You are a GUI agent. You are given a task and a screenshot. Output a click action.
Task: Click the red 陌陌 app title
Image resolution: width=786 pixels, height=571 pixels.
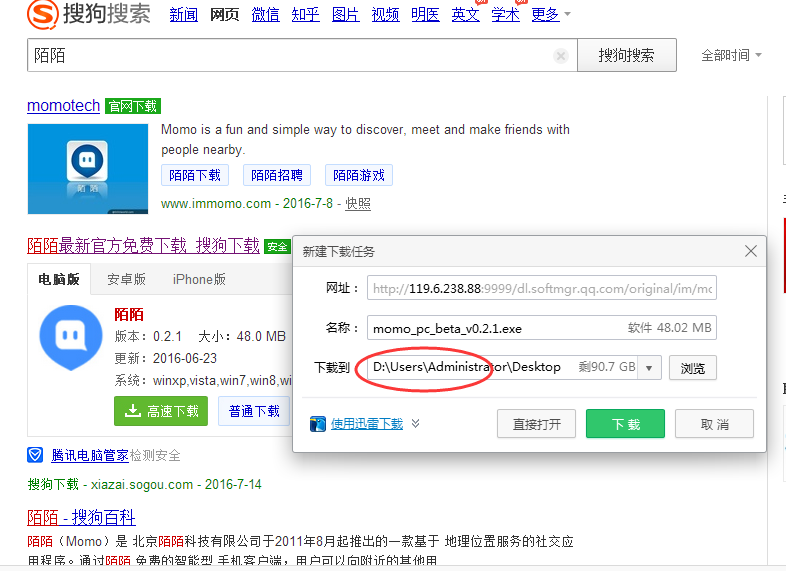click(129, 314)
